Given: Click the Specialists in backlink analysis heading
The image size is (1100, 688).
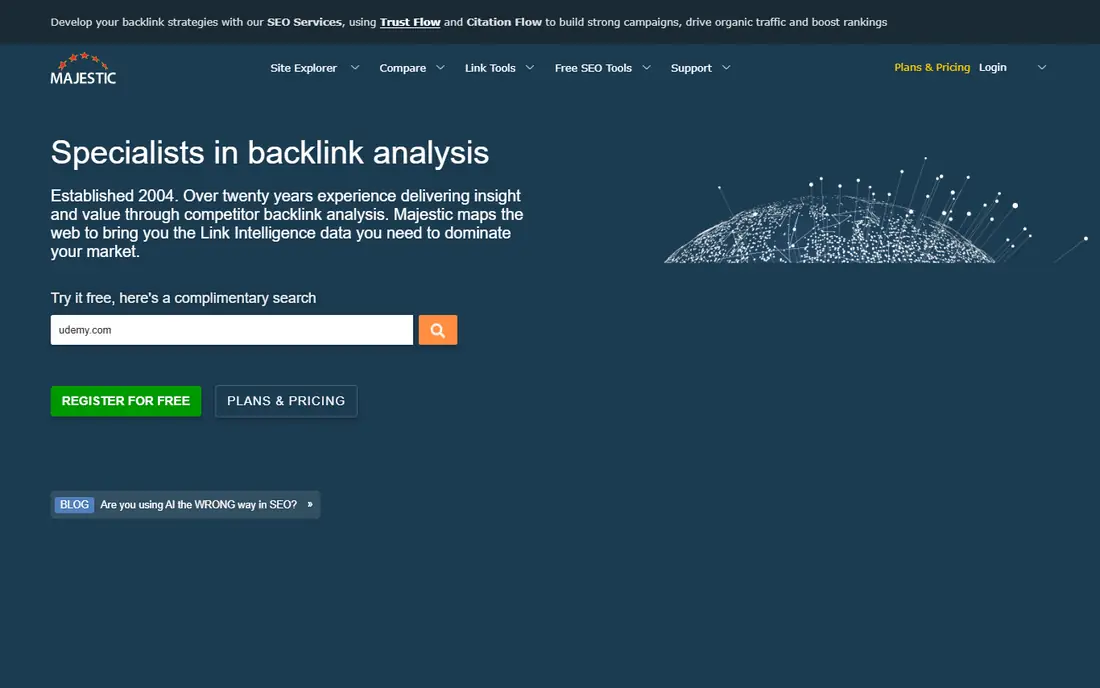Looking at the screenshot, I should pyautogui.click(x=269, y=153).
